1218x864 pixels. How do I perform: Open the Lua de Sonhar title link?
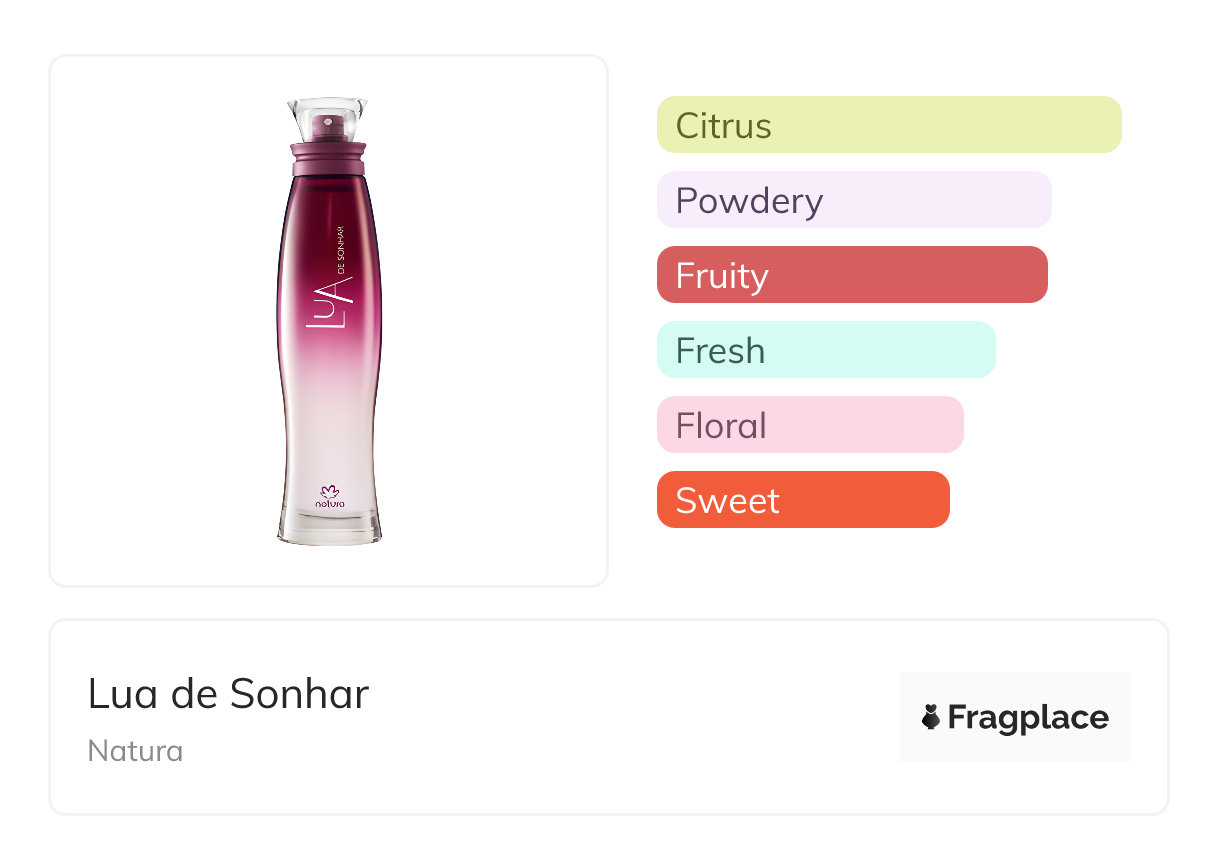tap(228, 694)
